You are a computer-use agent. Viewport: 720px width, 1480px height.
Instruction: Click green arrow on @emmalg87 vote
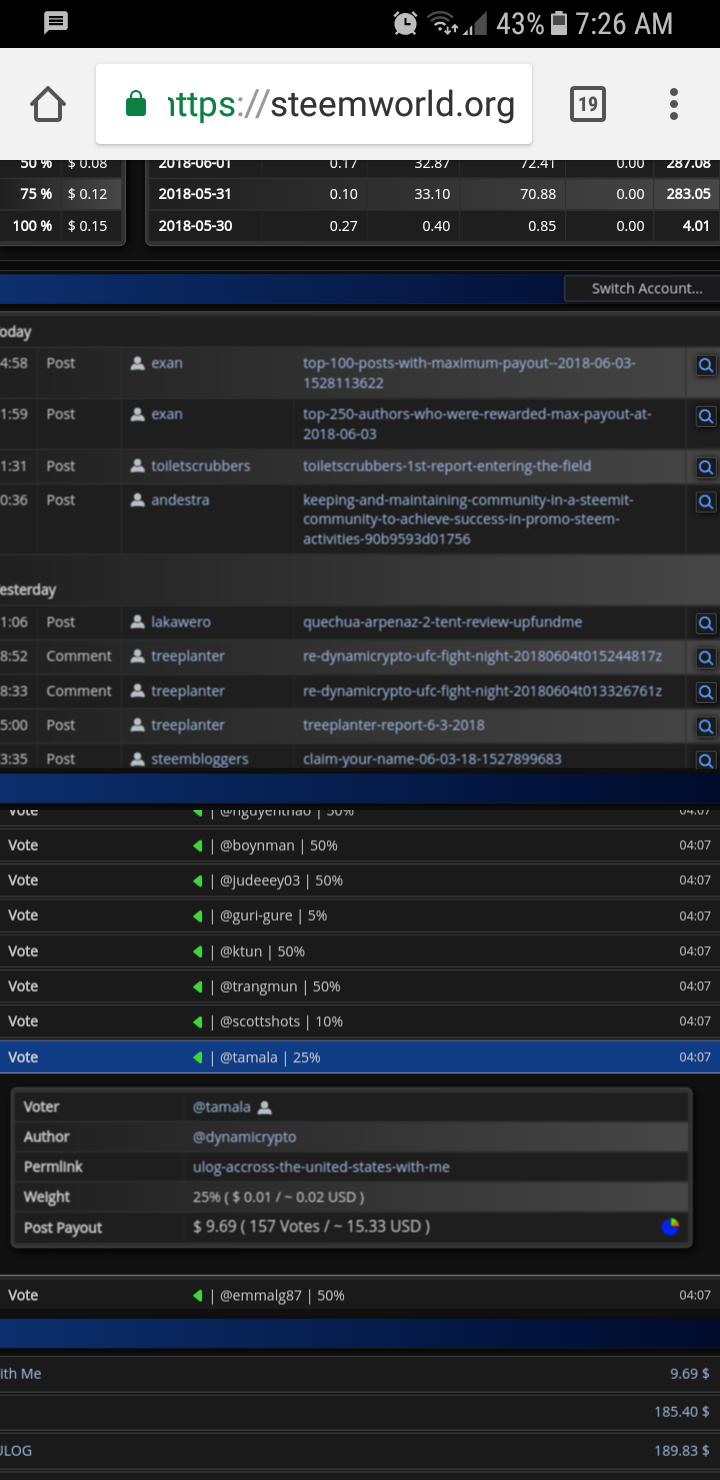[x=198, y=1296]
